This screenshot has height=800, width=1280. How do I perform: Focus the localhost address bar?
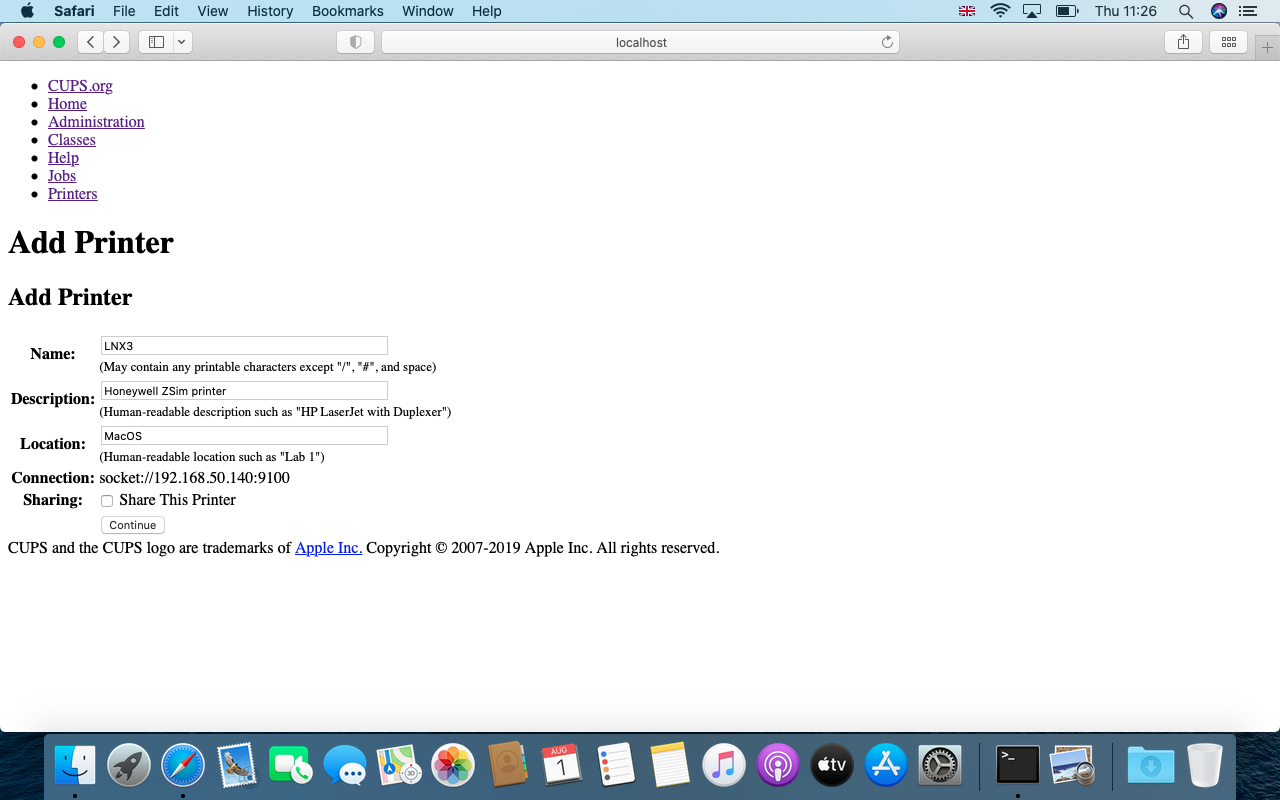641,42
